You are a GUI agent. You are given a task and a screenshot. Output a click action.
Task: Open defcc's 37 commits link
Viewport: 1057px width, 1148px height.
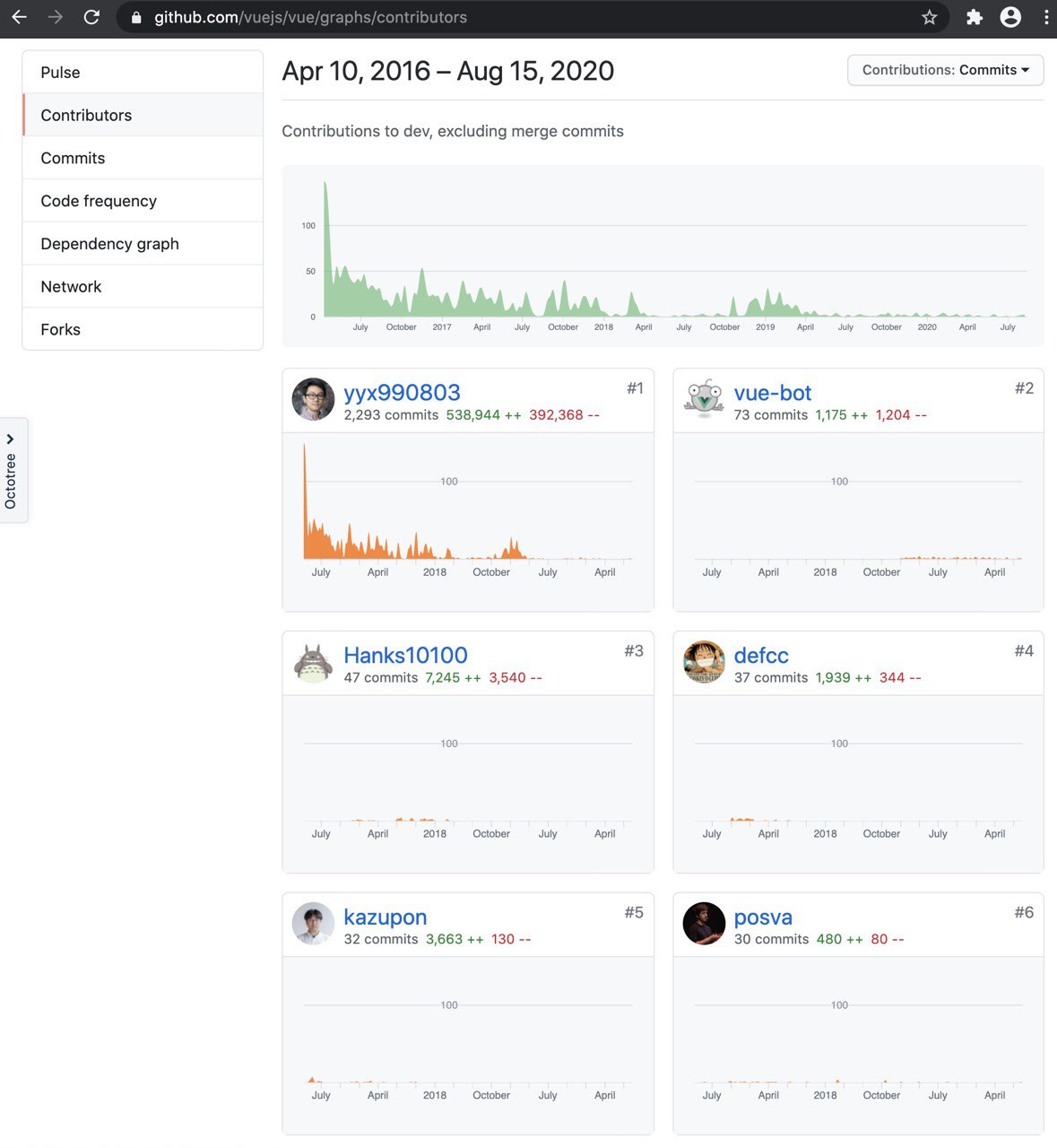click(x=771, y=678)
